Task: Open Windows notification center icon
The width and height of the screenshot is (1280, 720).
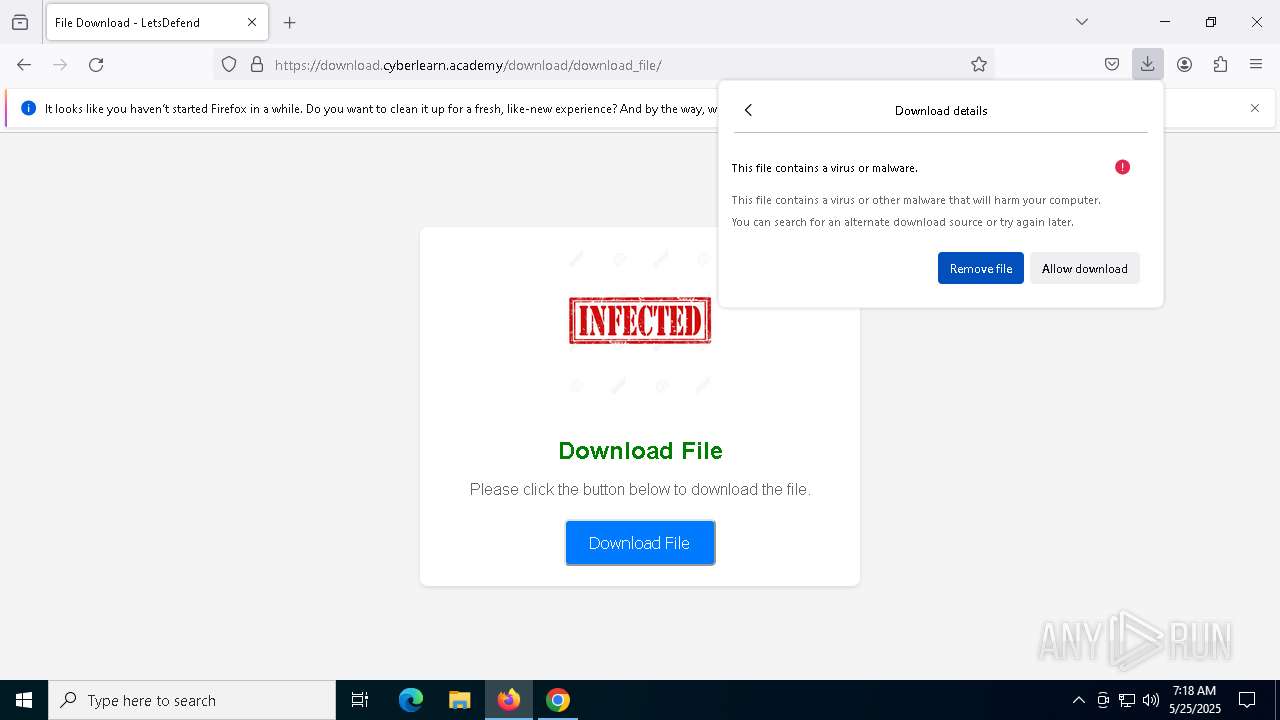Action: (1248, 700)
